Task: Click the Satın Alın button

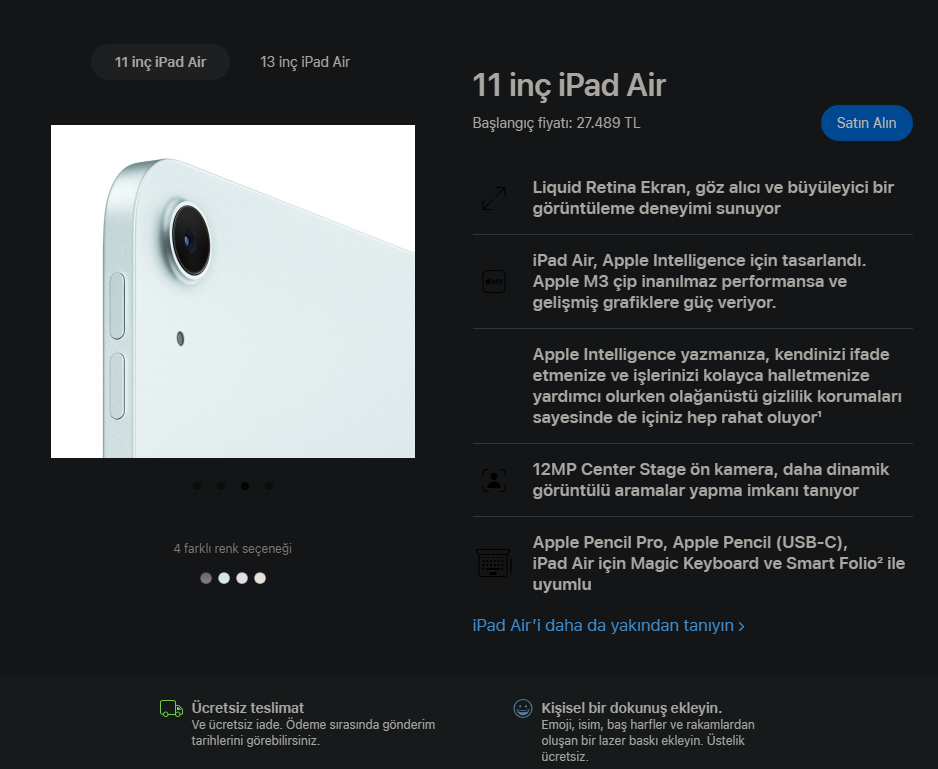Action: click(x=866, y=123)
